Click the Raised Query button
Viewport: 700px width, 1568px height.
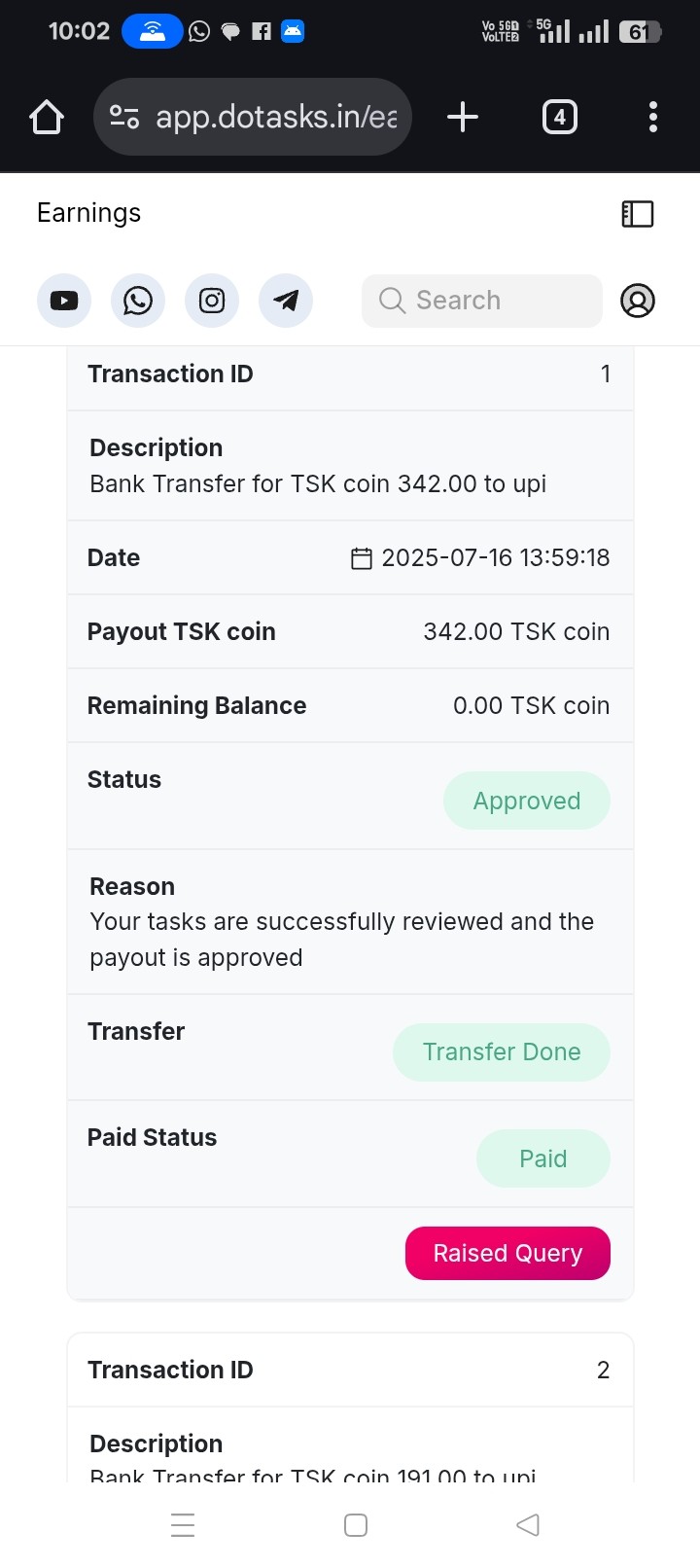click(507, 1253)
